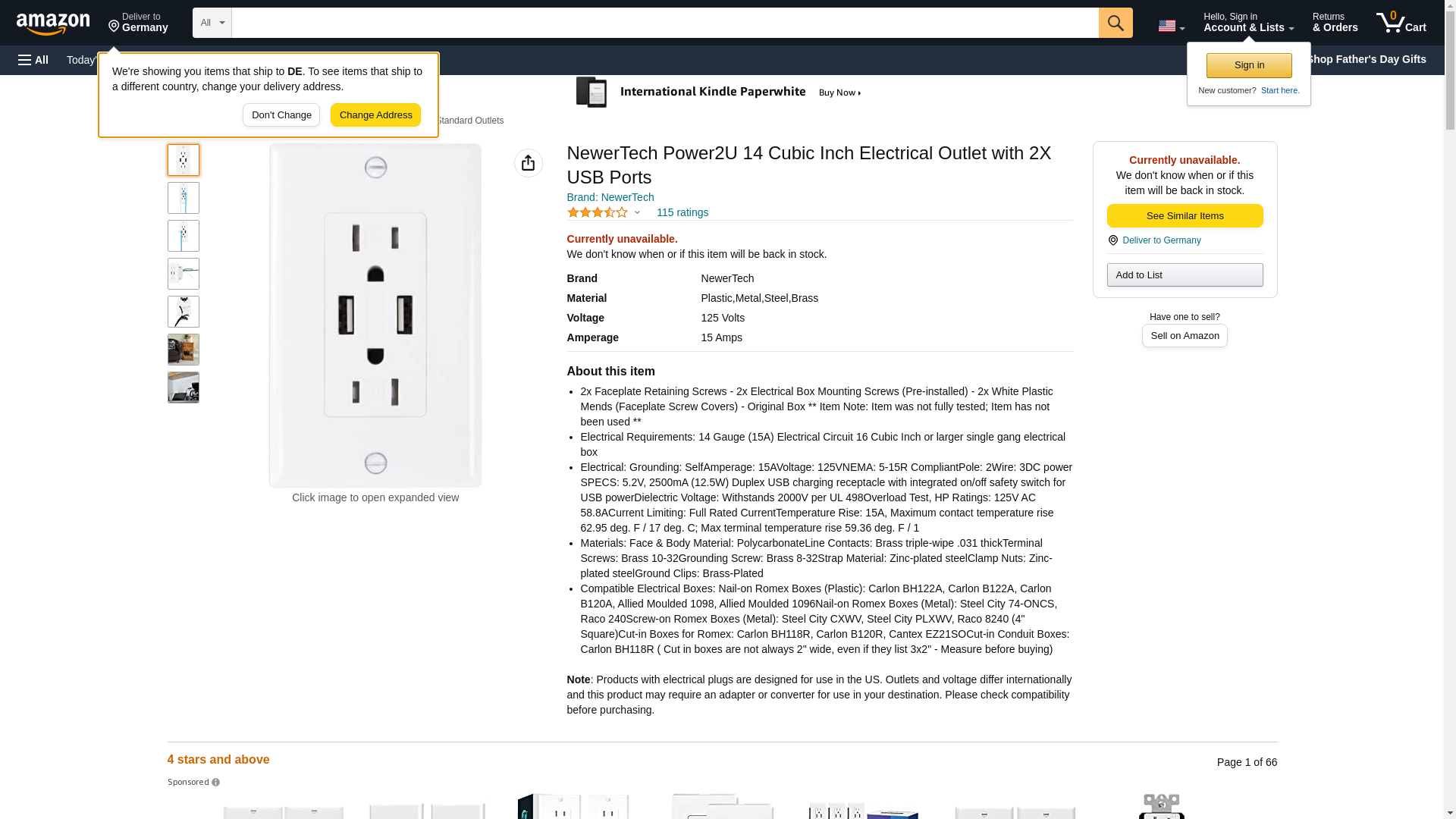The height and width of the screenshot is (819, 1456).
Task: Open the Account & Lists dropdown
Action: pos(1247,23)
